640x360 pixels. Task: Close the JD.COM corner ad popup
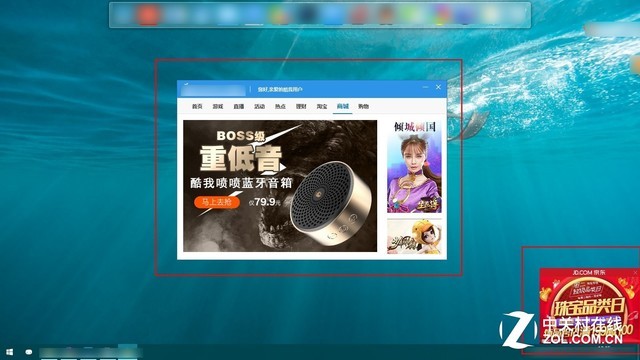636,272
